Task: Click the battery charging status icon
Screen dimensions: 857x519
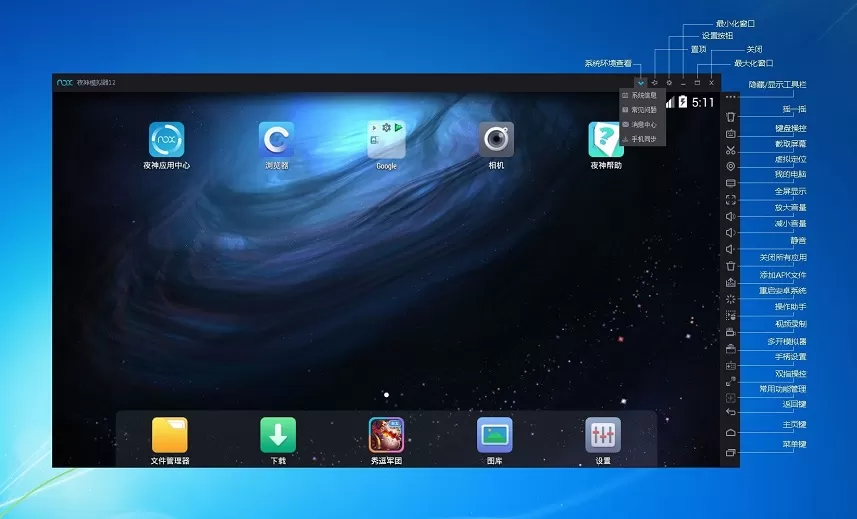Action: click(x=683, y=102)
